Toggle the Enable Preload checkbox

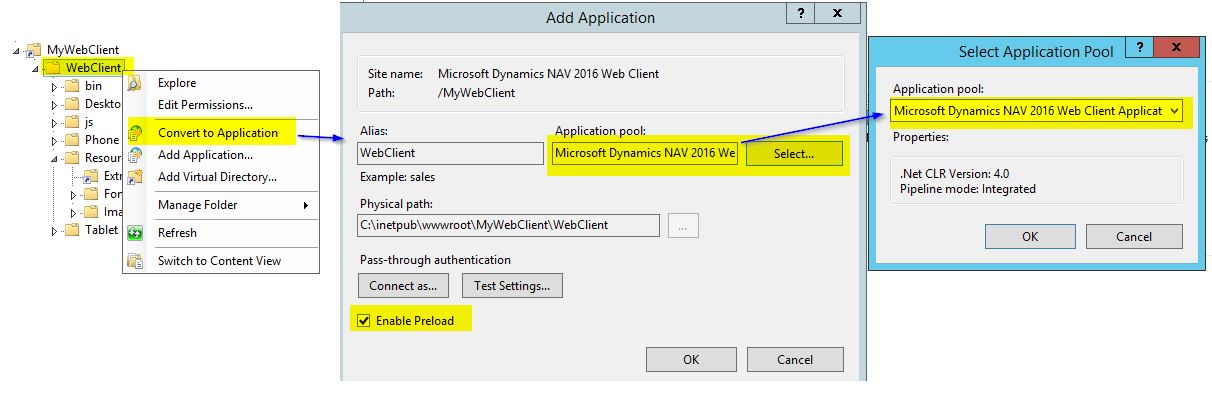364,321
